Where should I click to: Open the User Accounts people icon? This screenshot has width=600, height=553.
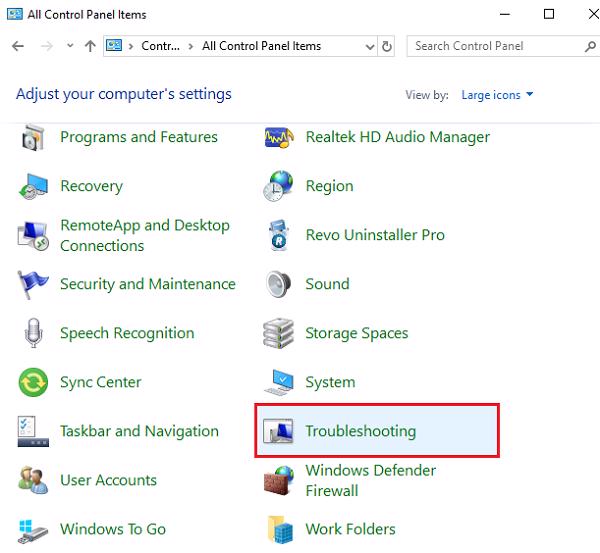(x=33, y=480)
